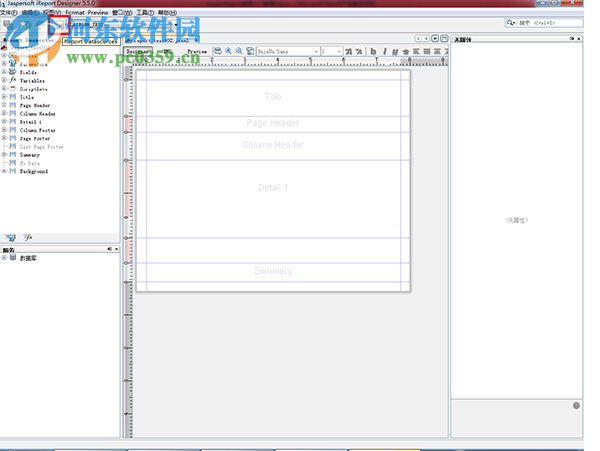This screenshot has height=451, width=600.
Task: Toggle italic formatting
Action: click(385, 51)
